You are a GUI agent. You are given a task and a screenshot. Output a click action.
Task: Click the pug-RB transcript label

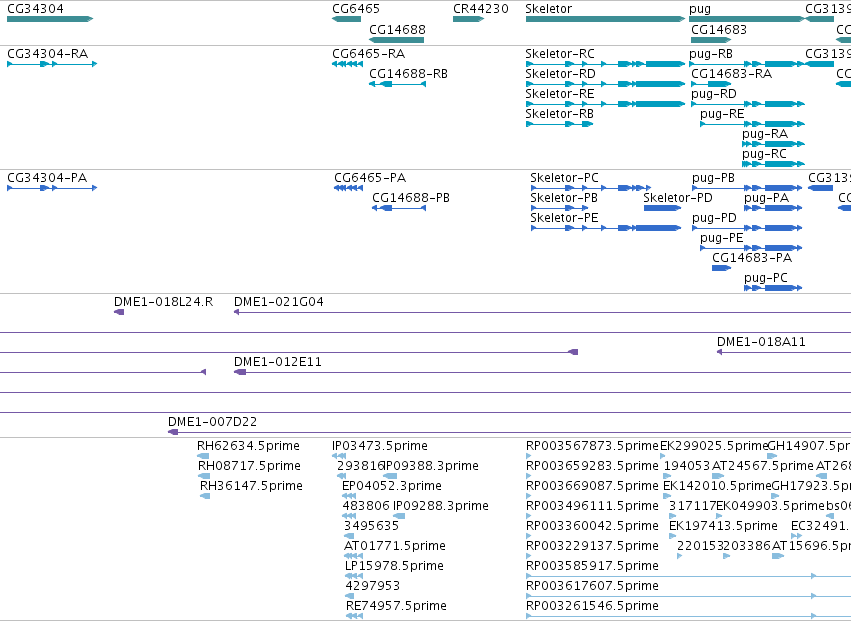[x=710, y=54]
